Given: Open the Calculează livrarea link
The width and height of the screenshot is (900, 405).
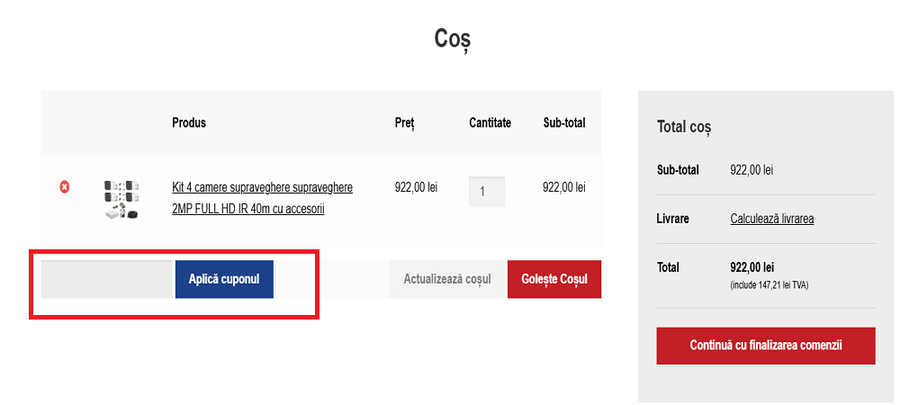Looking at the screenshot, I should click(772, 218).
